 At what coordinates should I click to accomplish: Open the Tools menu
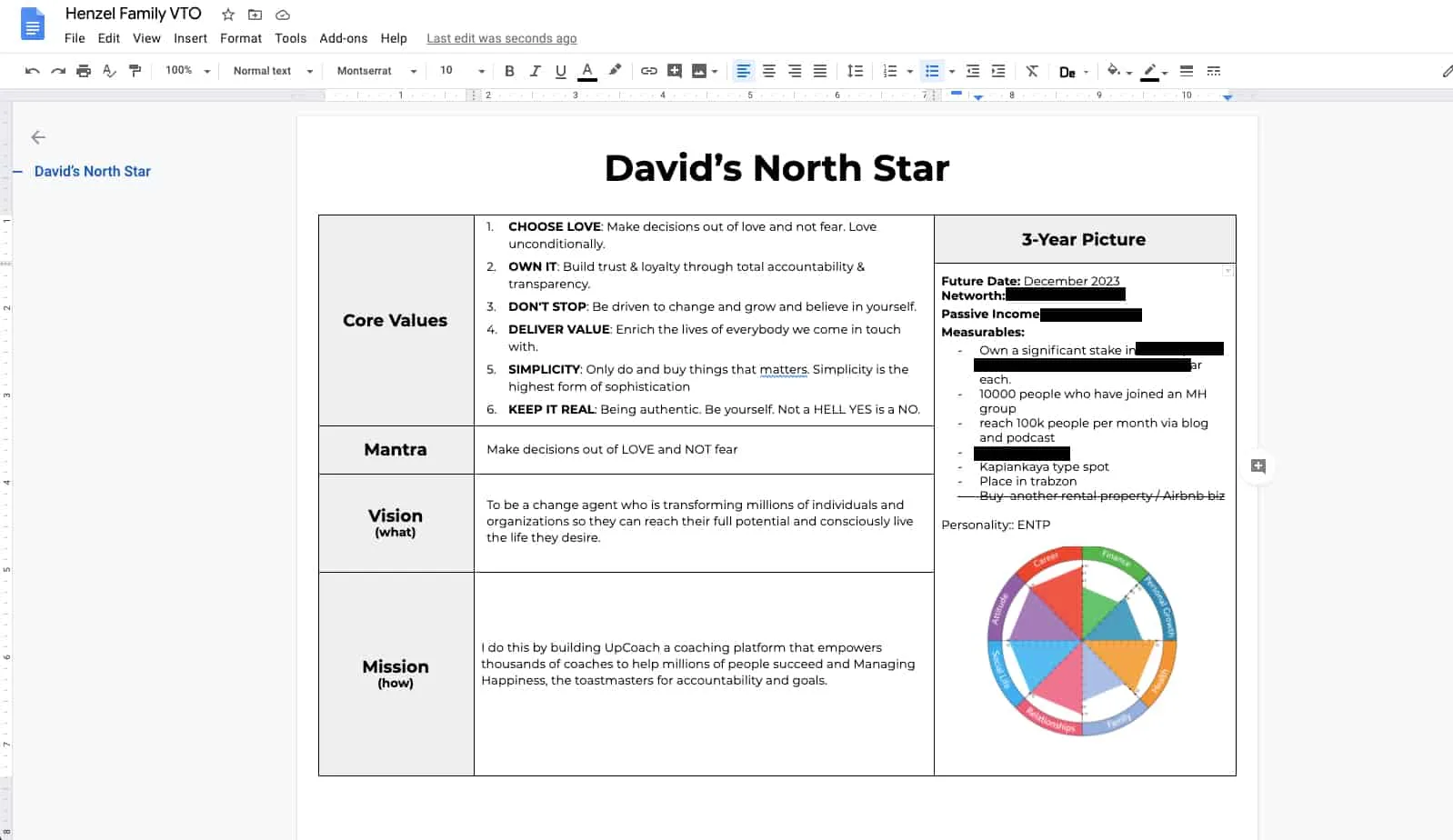(x=291, y=38)
